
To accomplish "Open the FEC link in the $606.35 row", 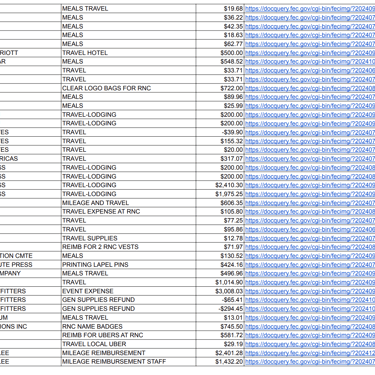I will 310,203.
